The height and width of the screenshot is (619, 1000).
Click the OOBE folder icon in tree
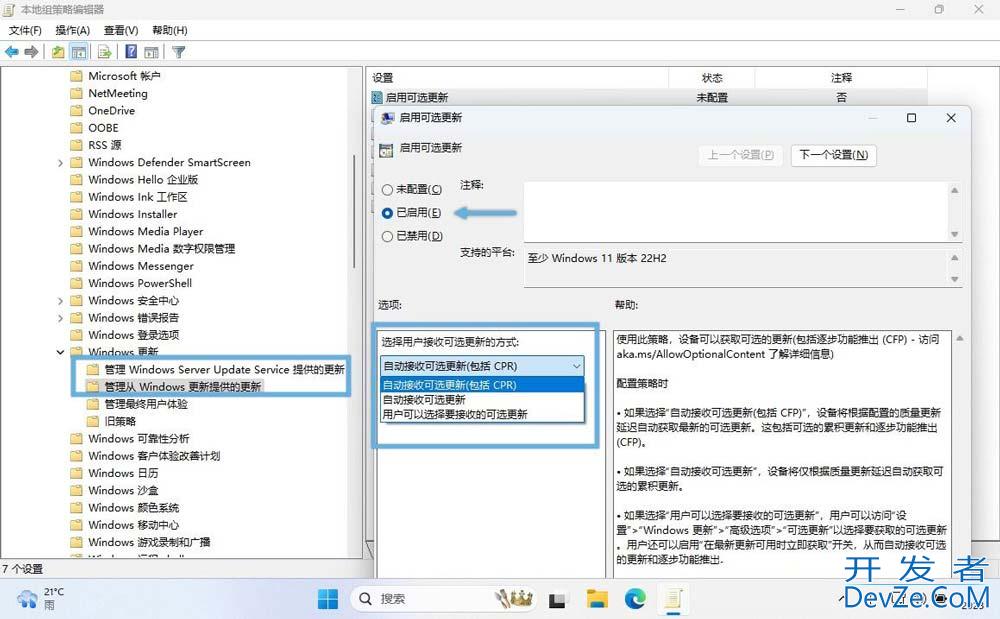coord(77,127)
